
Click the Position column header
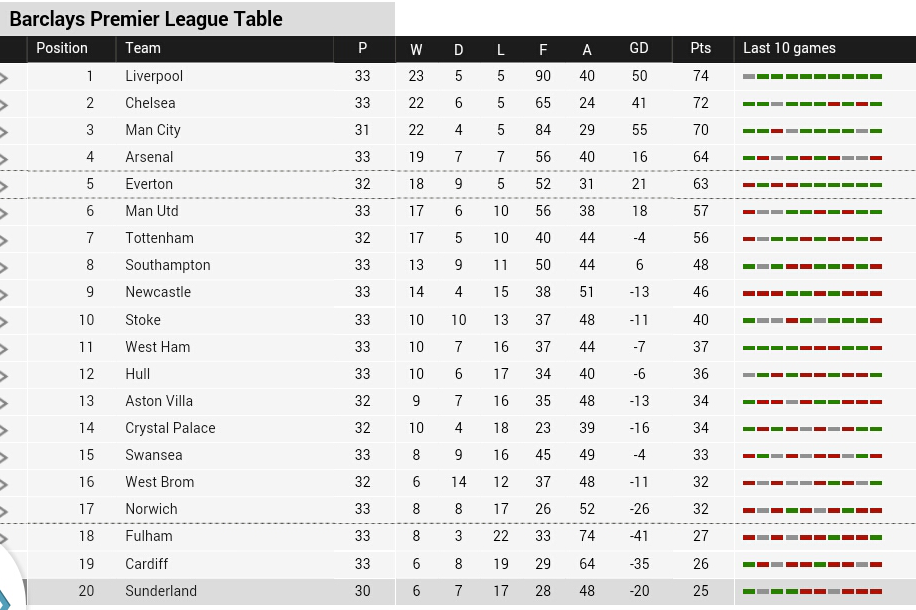62,48
